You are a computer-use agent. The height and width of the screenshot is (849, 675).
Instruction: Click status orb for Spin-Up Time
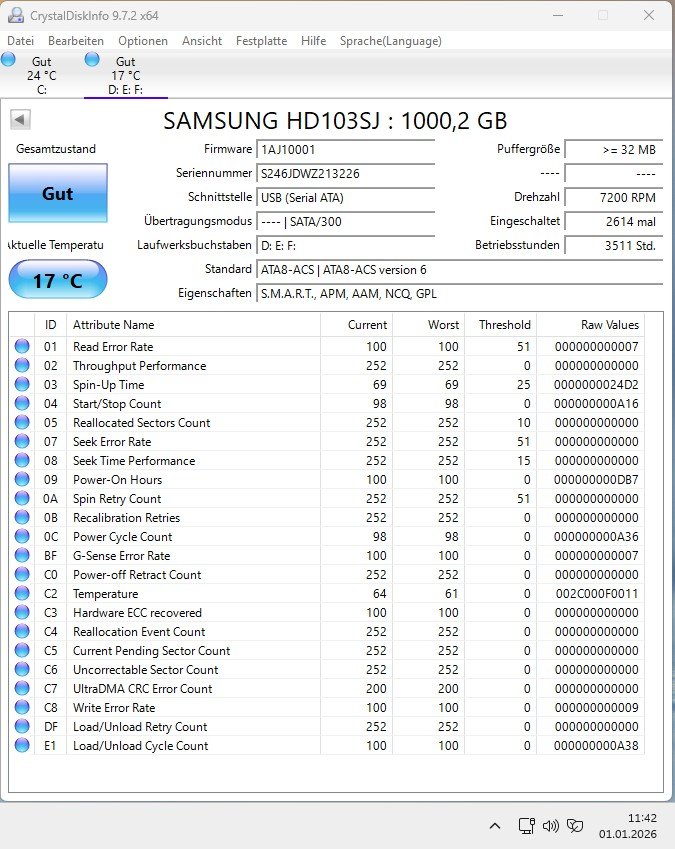pyautogui.click(x=22, y=384)
